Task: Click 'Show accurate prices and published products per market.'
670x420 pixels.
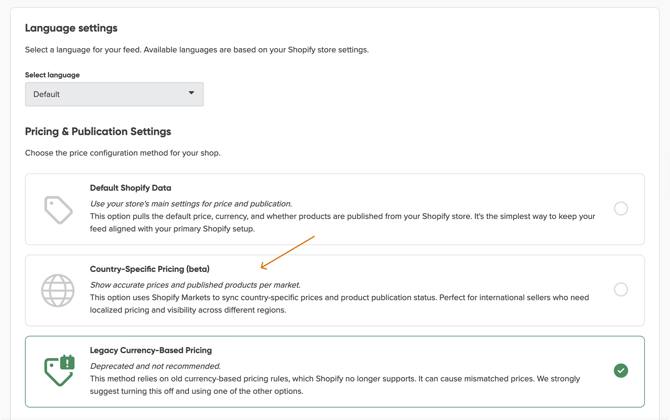Action: click(195, 285)
